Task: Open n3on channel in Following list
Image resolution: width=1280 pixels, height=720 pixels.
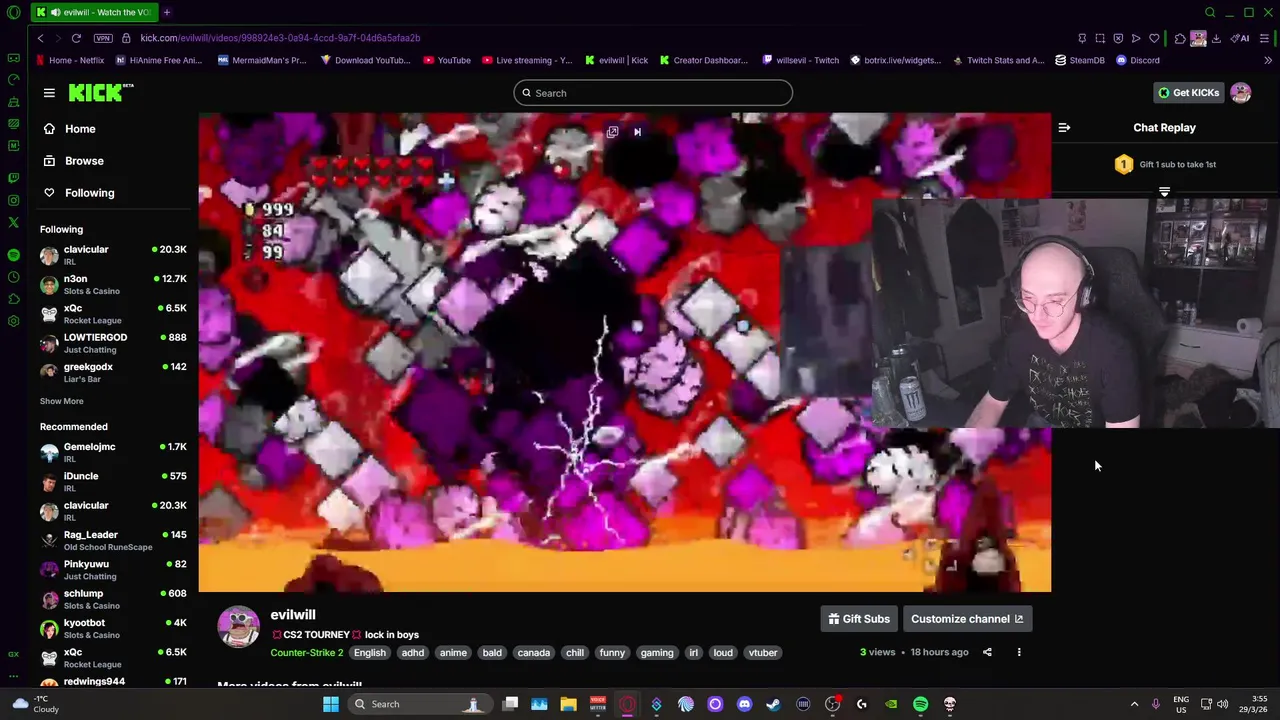Action: (x=113, y=285)
